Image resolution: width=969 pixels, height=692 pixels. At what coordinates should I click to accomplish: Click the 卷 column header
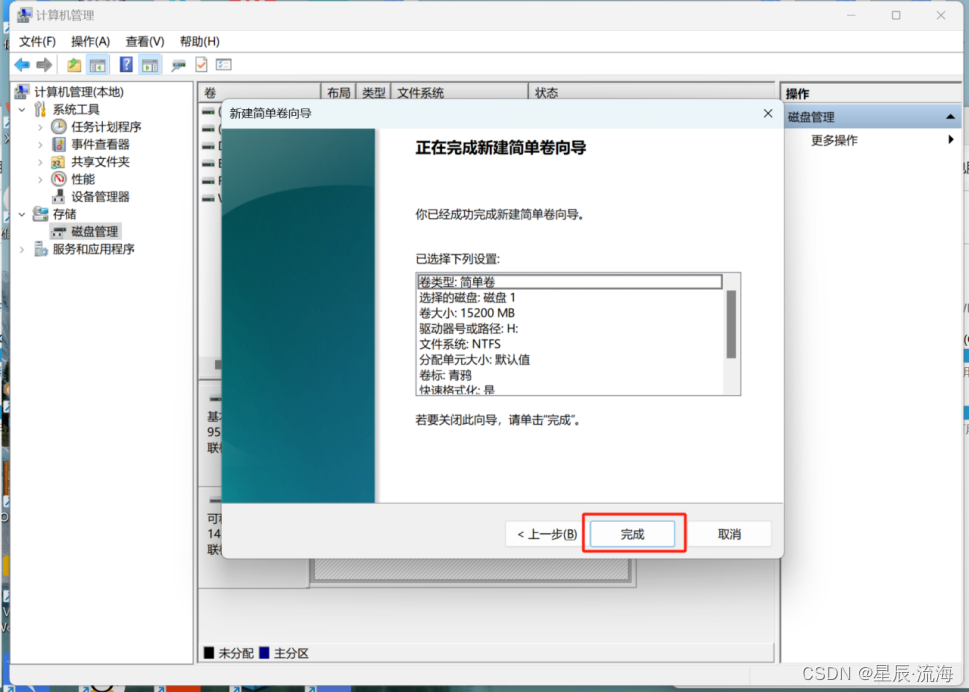pos(260,92)
